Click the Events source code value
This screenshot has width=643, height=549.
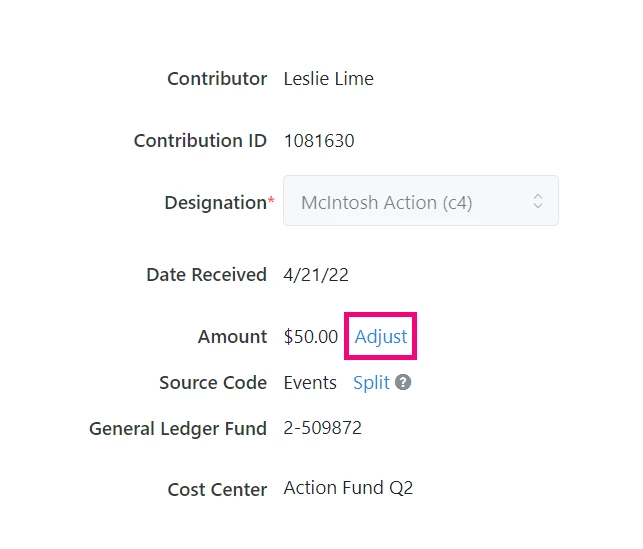pos(310,383)
